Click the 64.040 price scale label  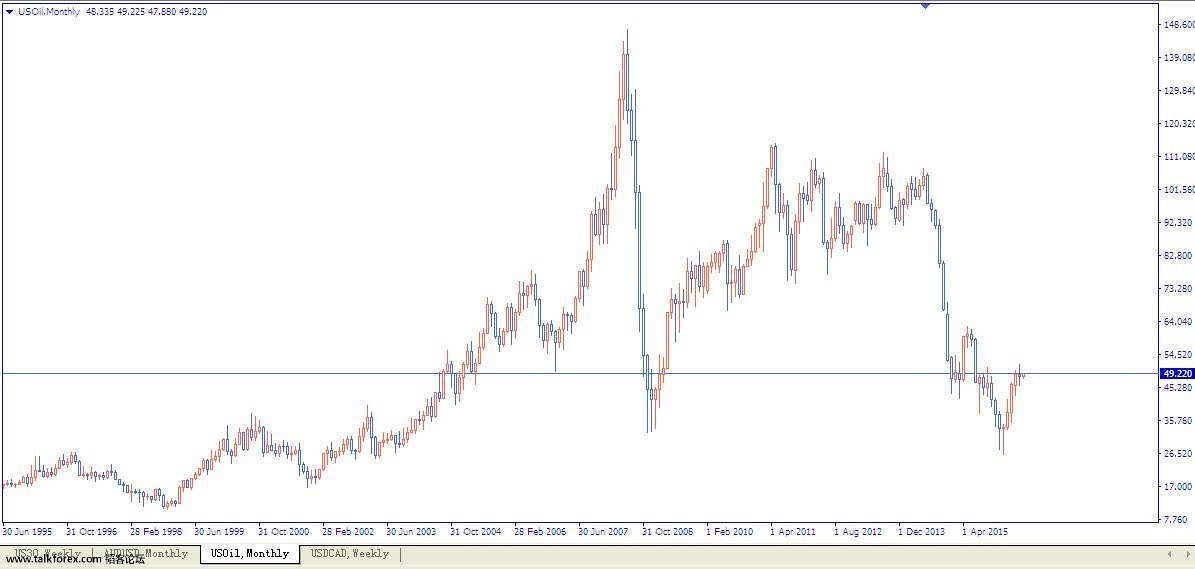coord(1178,321)
